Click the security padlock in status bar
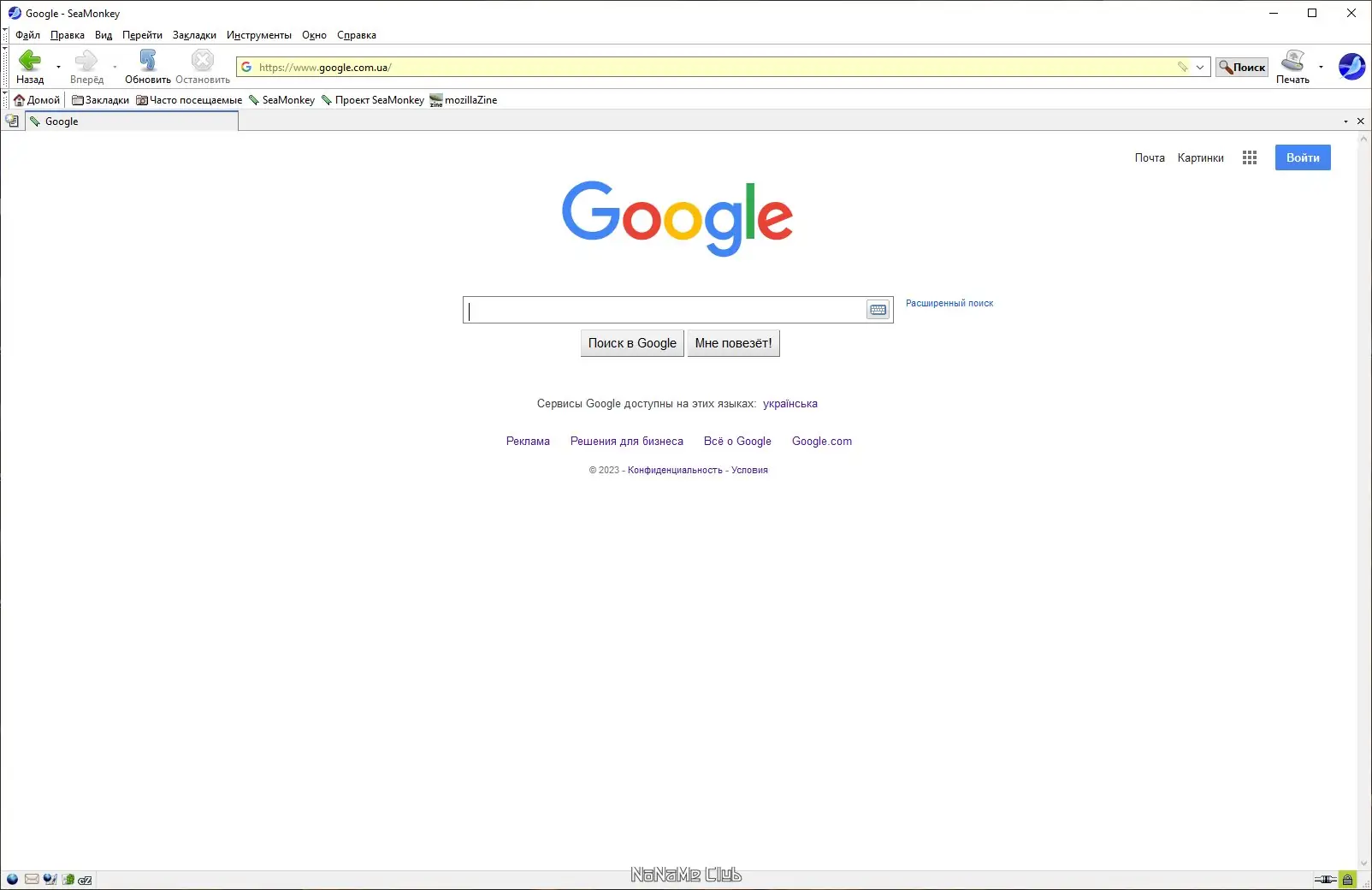Screen dimensions: 1372x890 tap(1347, 879)
